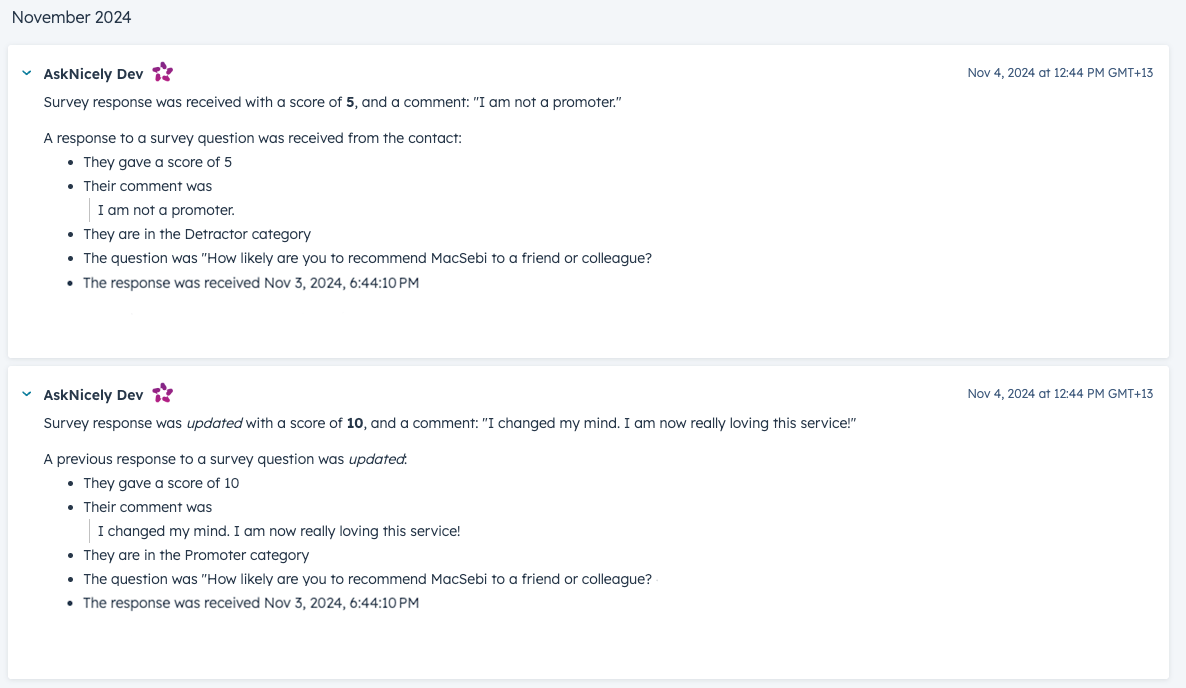Select the November 2024 month heading
Screen dimensions: 1186x688
pos(71,17)
